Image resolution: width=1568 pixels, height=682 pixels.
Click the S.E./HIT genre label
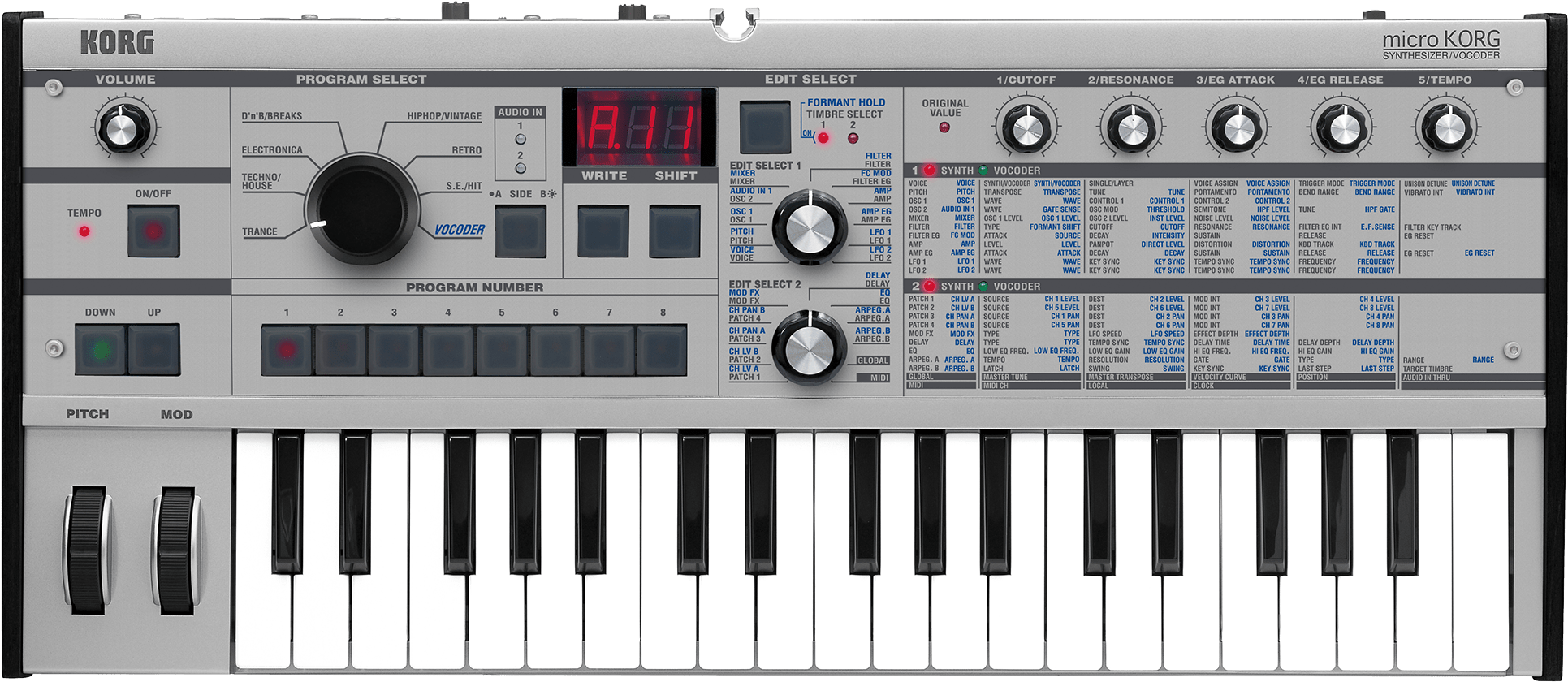464,186
